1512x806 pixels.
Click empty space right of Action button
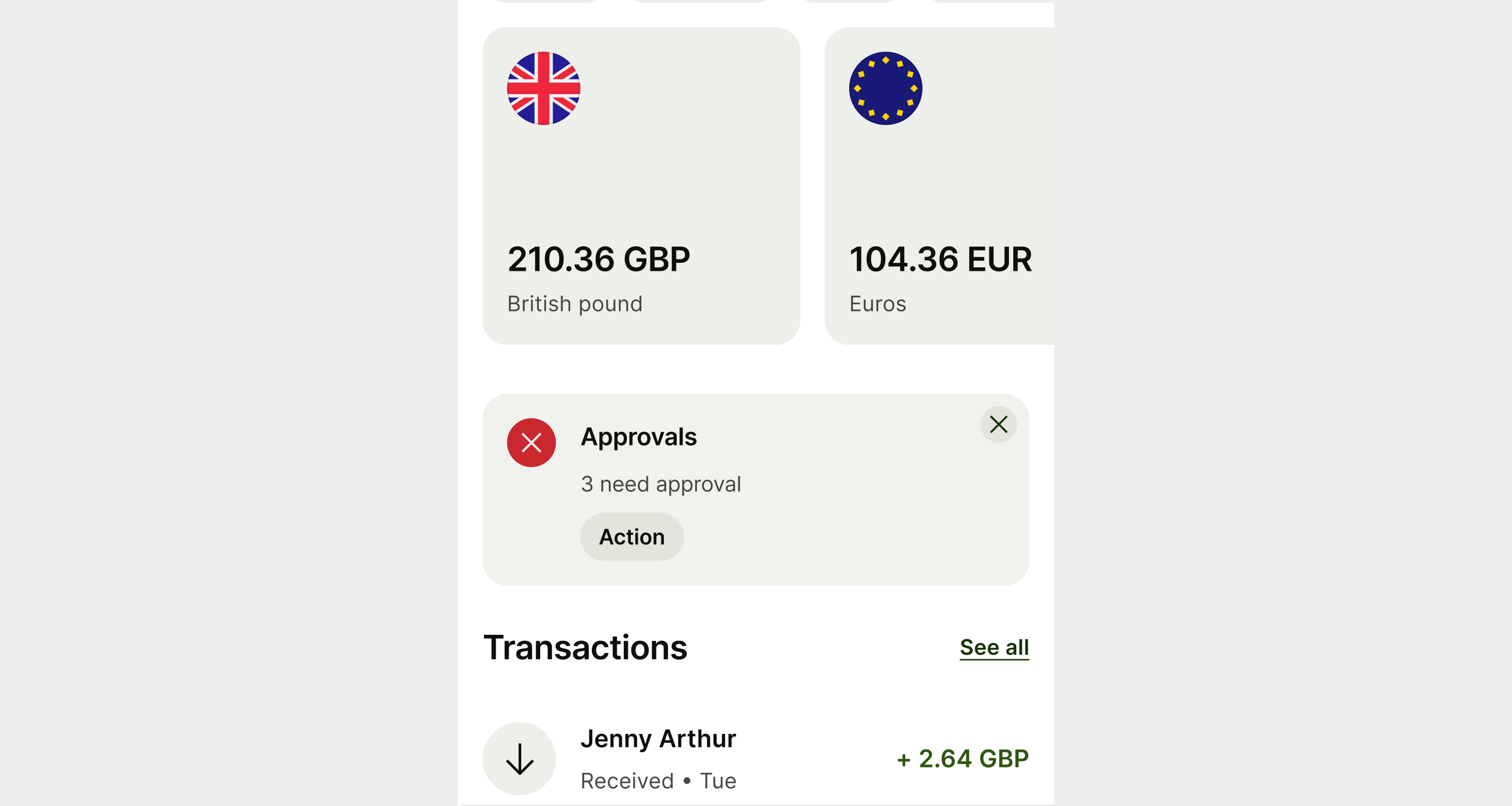click(x=851, y=537)
